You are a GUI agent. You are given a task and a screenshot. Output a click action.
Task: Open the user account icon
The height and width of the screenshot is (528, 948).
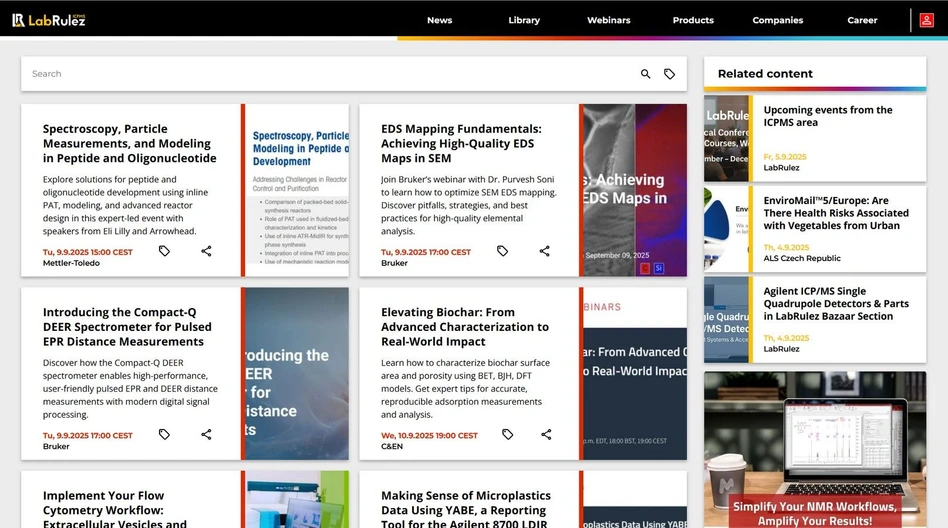(926, 20)
